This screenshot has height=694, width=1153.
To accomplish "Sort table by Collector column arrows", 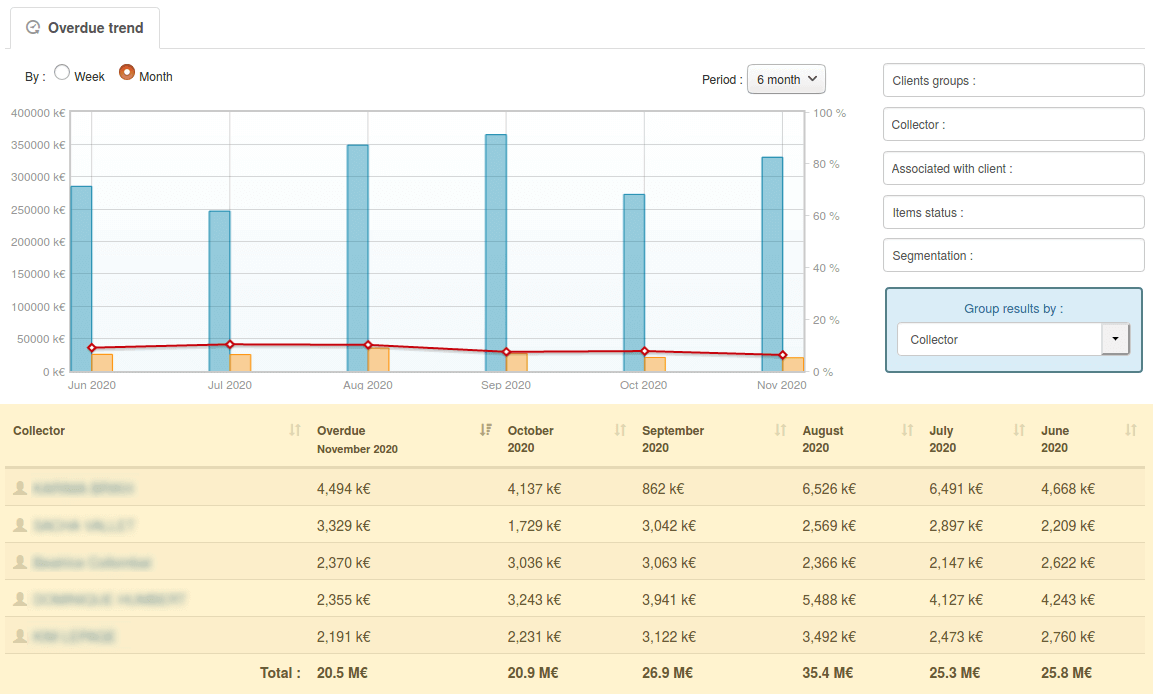I will click(294, 430).
